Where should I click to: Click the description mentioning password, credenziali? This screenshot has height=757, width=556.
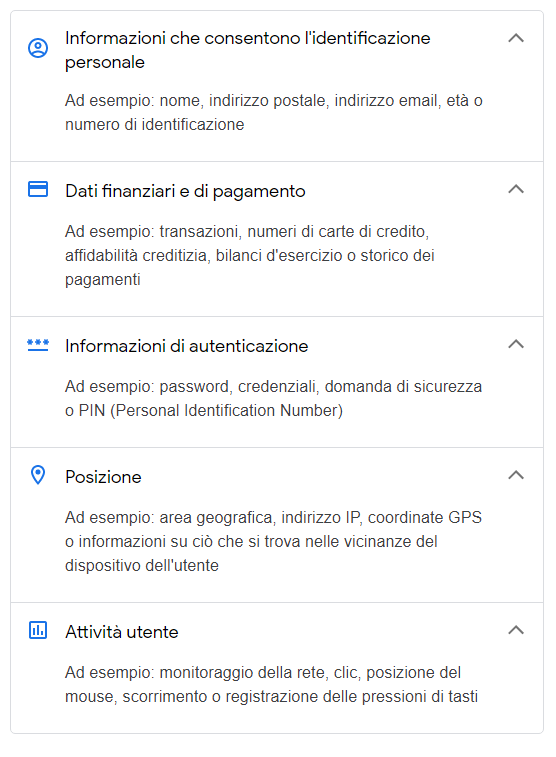point(274,398)
